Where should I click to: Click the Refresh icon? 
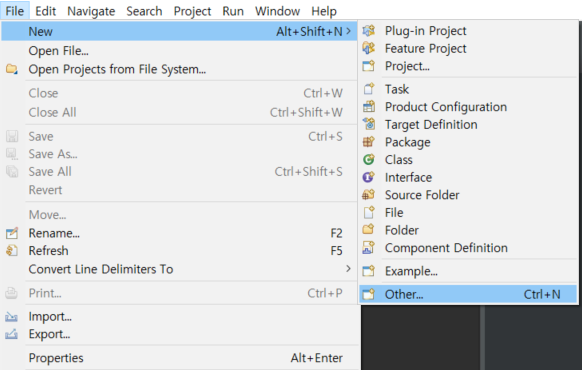[12, 251]
